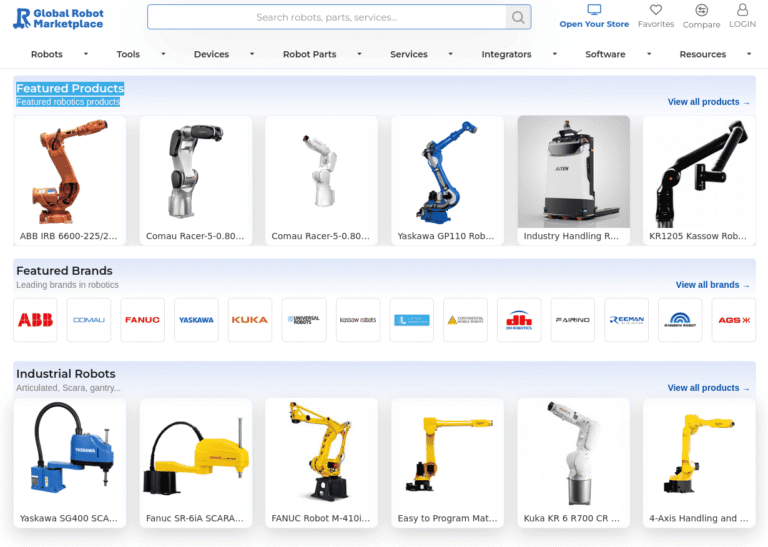The width and height of the screenshot is (768, 547).
Task: Select the ABB brand logo
Action: [x=35, y=320]
